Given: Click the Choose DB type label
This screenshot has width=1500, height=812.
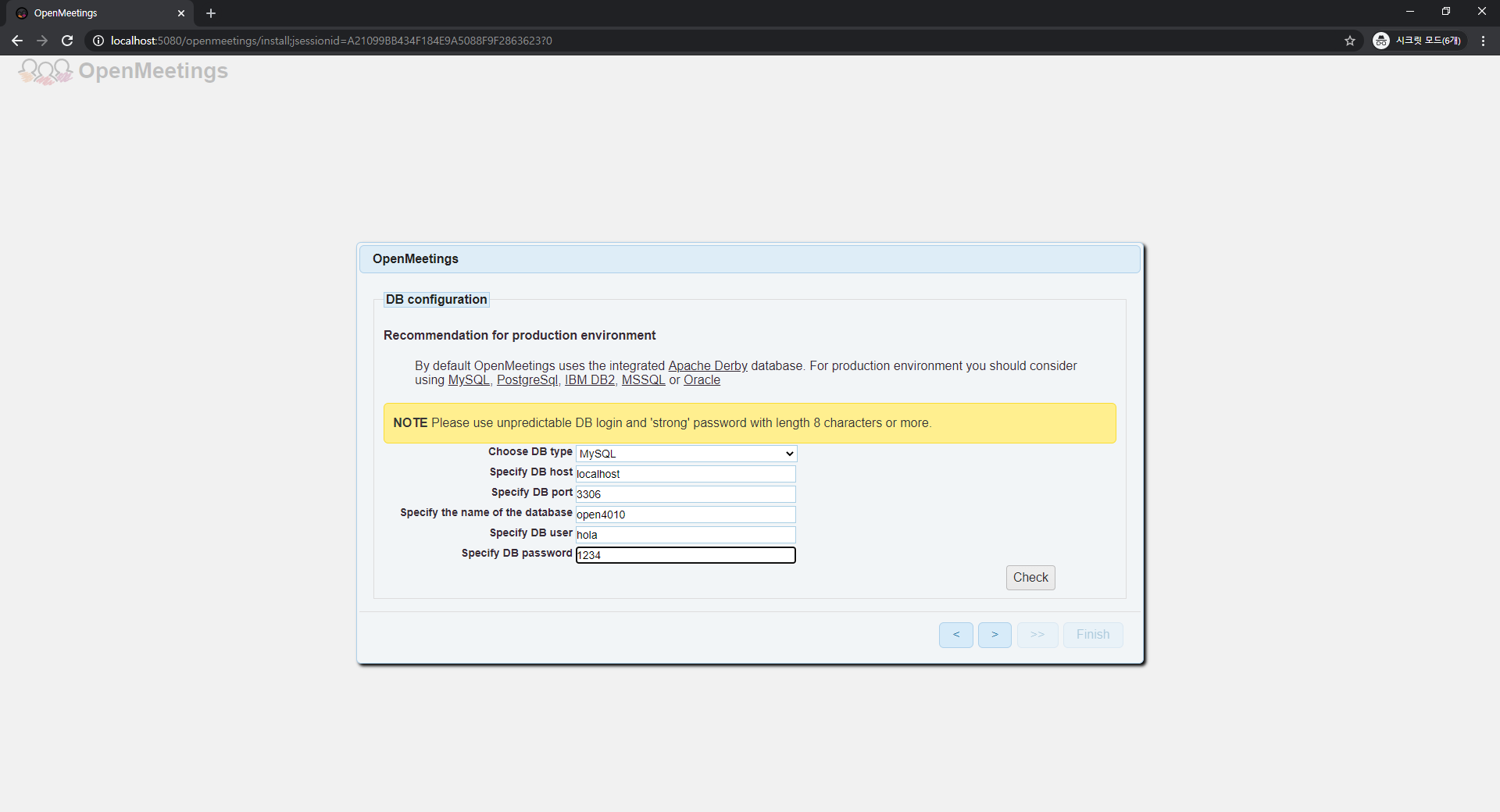Looking at the screenshot, I should tap(530, 452).
